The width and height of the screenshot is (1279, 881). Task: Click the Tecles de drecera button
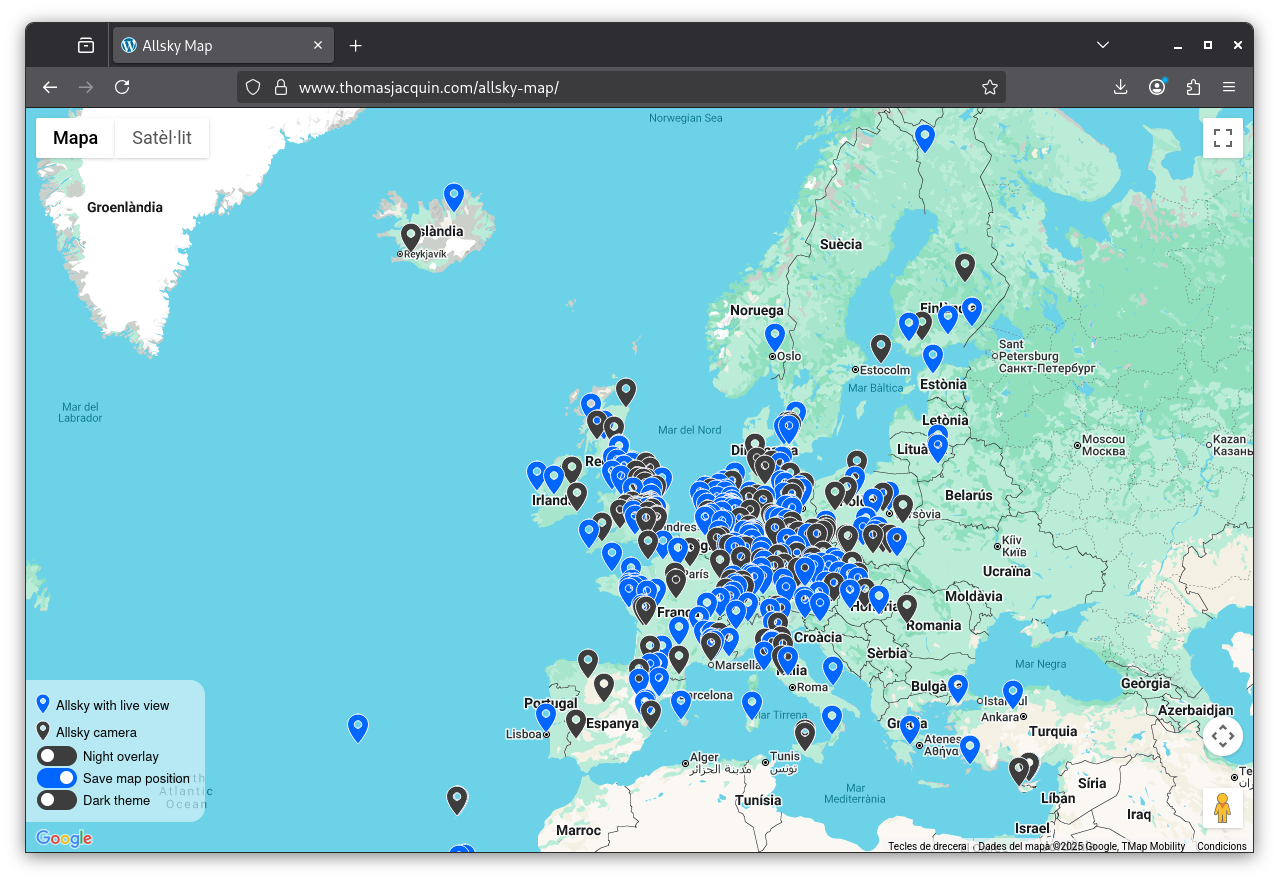tap(927, 846)
